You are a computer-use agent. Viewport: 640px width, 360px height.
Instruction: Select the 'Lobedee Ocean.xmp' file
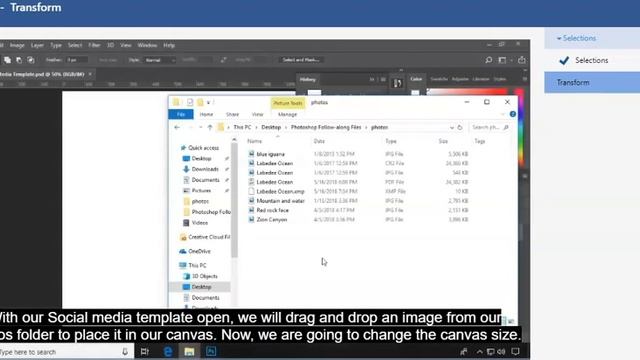[x=280, y=191]
